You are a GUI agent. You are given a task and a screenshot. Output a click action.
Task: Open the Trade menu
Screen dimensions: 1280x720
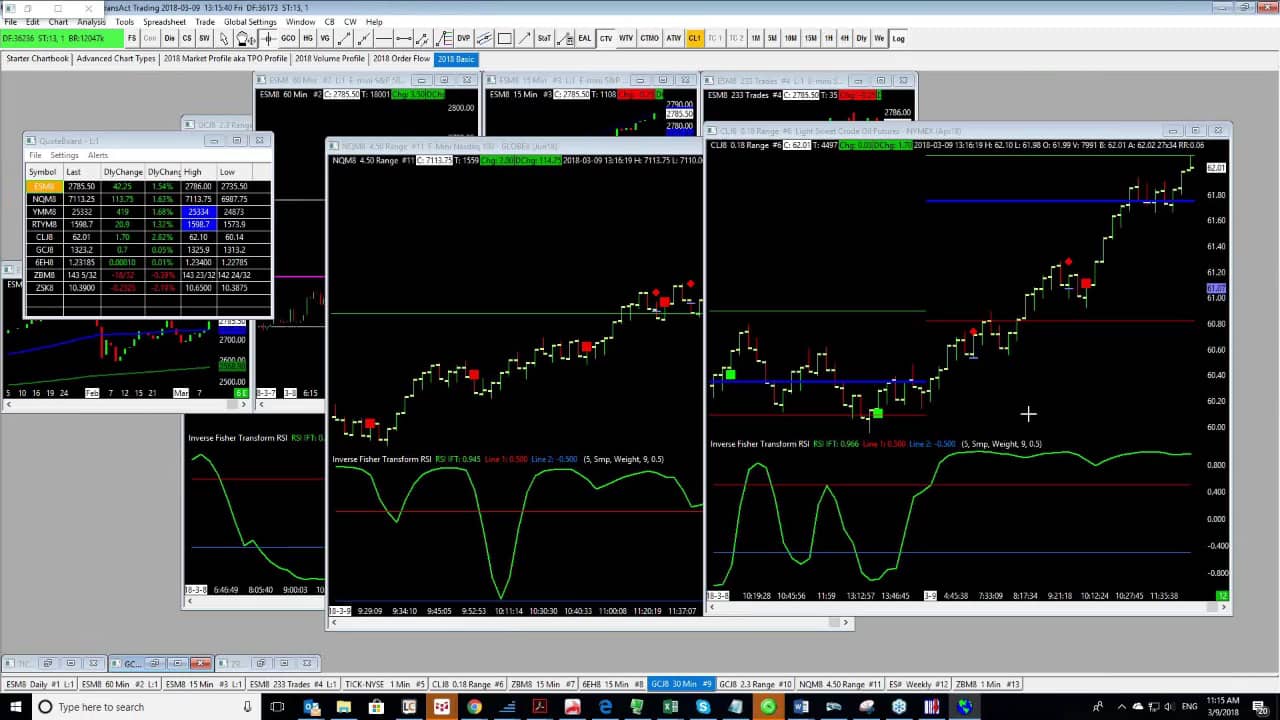205,21
